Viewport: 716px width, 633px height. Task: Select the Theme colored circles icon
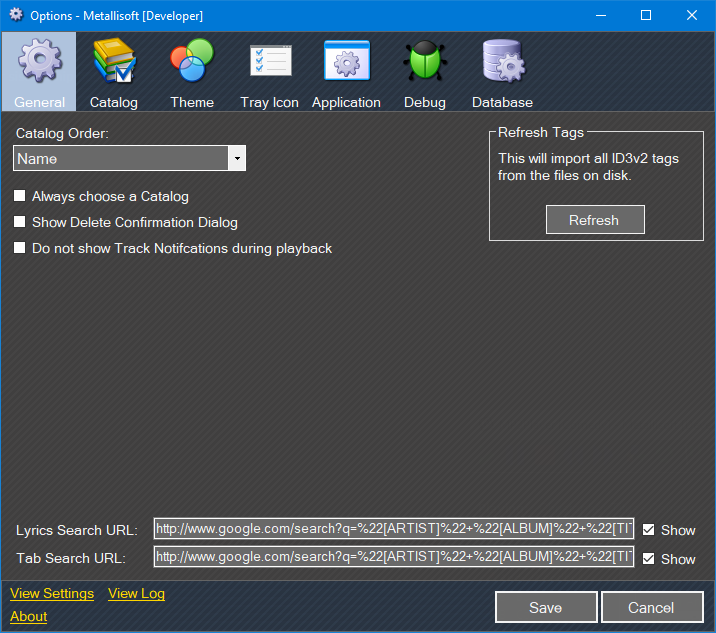point(191,64)
